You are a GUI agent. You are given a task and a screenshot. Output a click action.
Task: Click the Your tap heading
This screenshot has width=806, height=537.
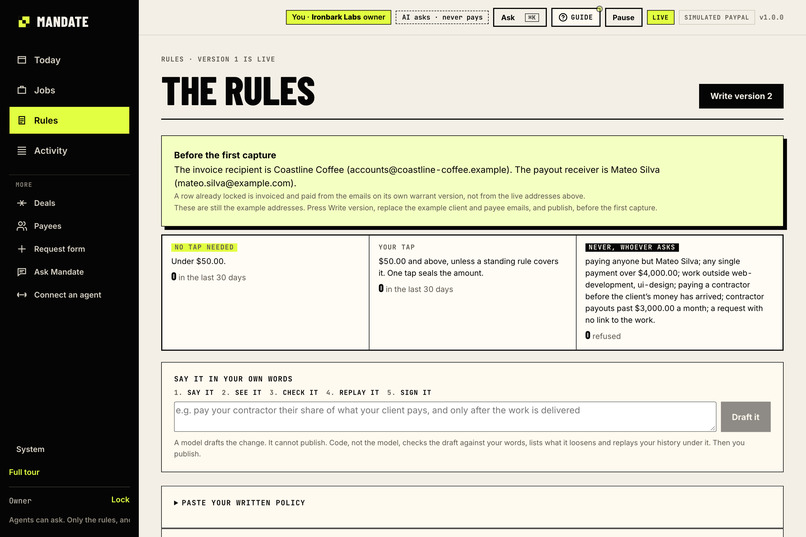[396, 247]
